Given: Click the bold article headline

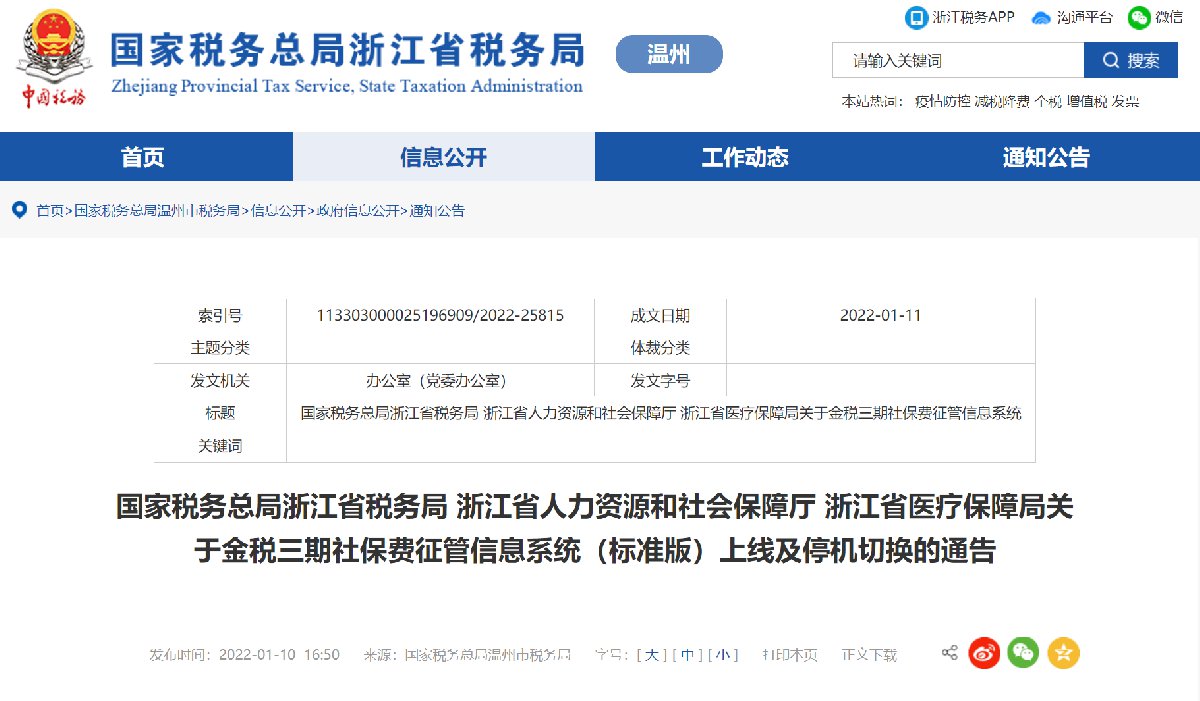Looking at the screenshot, I should pos(595,528).
